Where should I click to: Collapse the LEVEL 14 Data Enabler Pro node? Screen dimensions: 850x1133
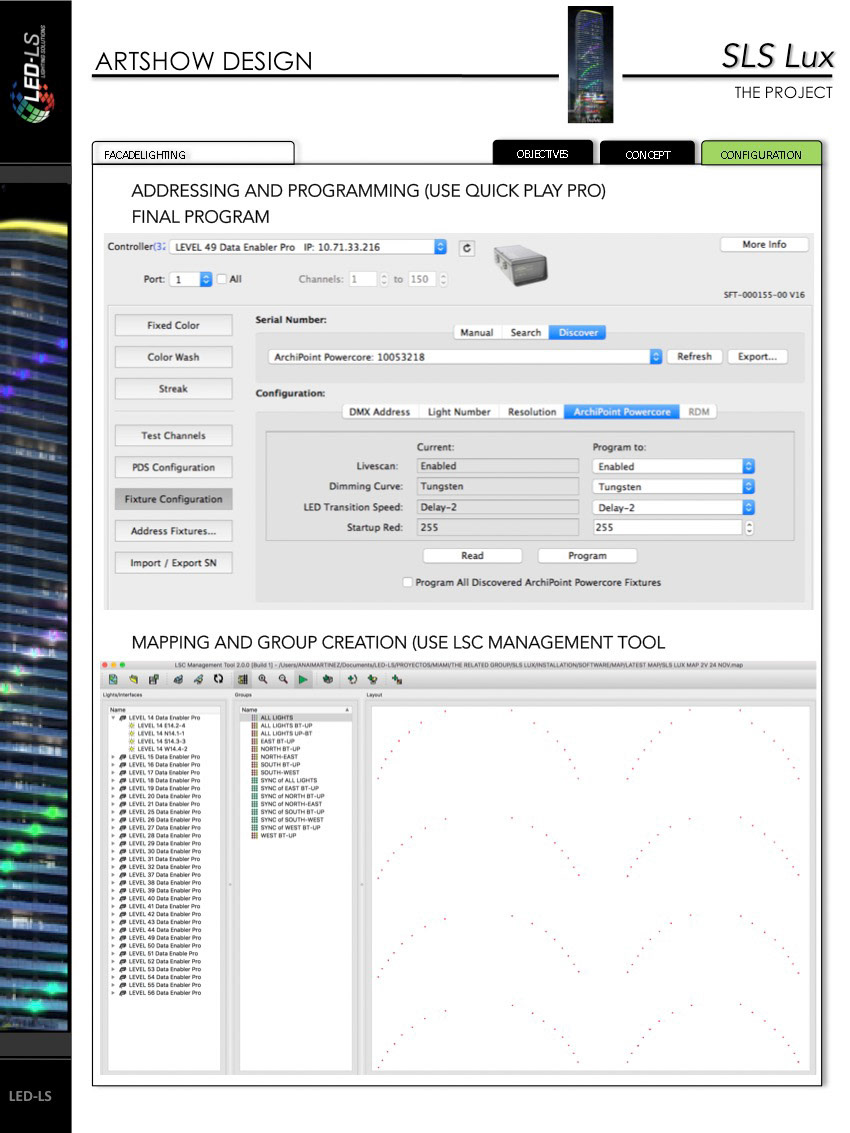click(x=113, y=718)
